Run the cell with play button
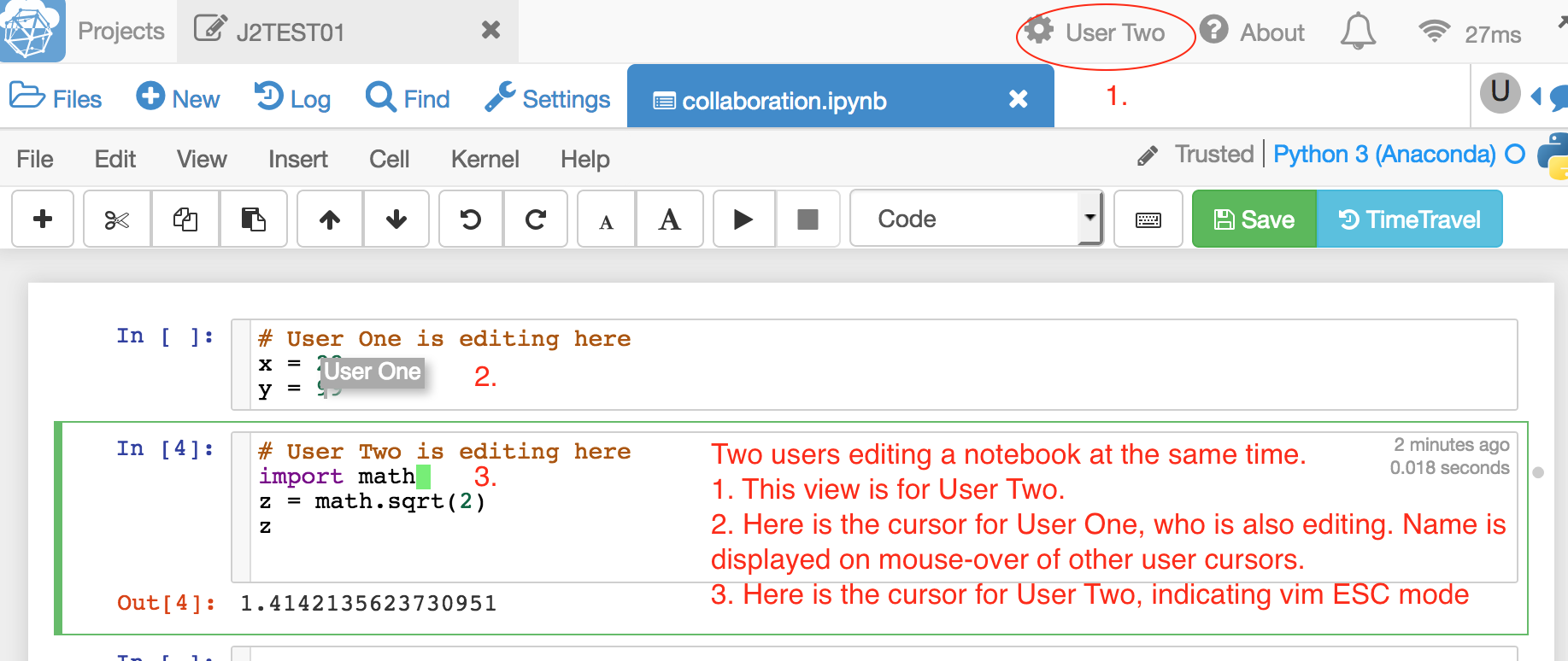 [743, 219]
